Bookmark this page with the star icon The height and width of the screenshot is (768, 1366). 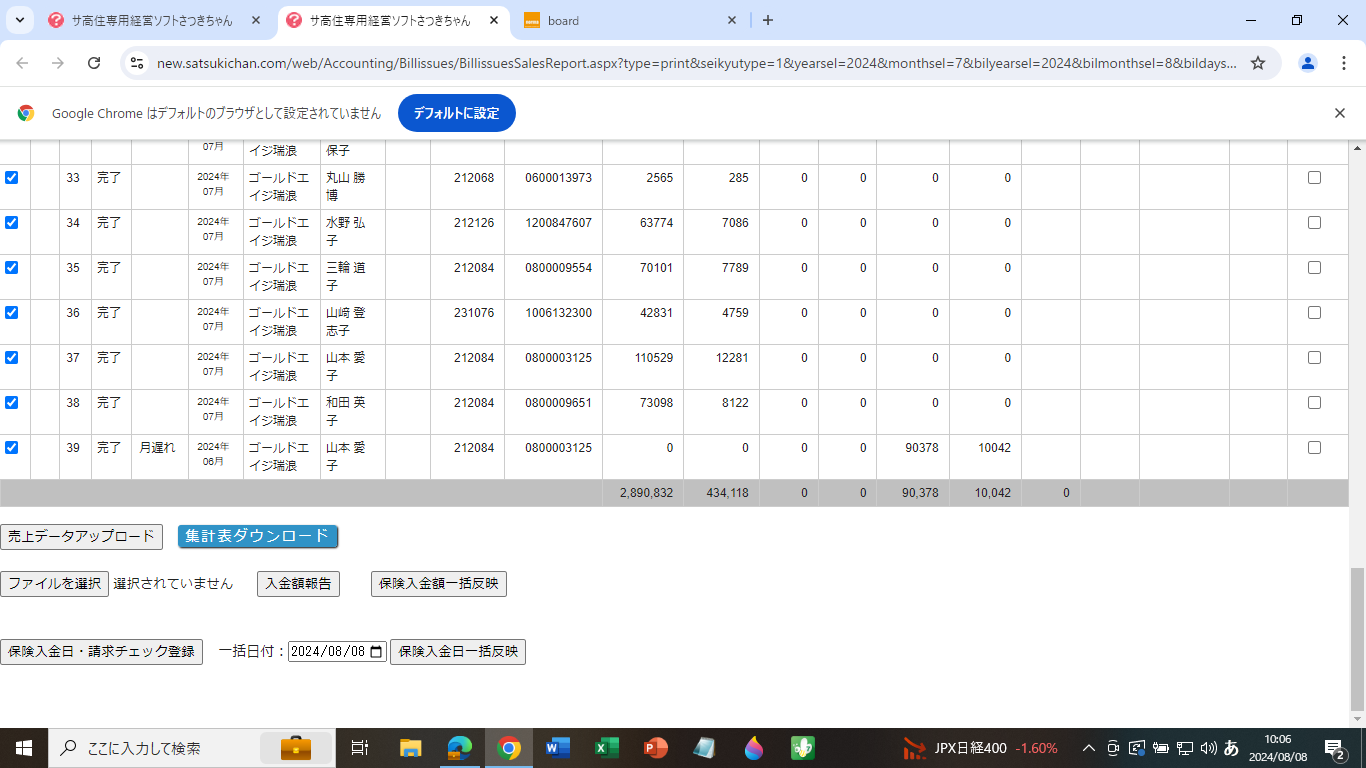tap(1258, 63)
